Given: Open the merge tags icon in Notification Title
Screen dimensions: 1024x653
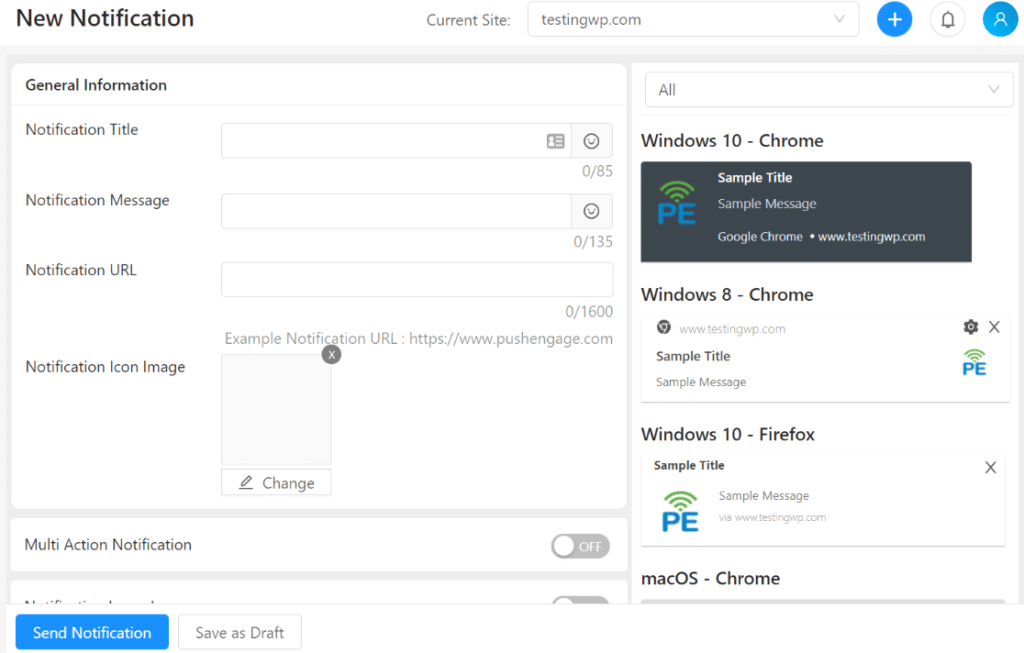Looking at the screenshot, I should coord(556,141).
